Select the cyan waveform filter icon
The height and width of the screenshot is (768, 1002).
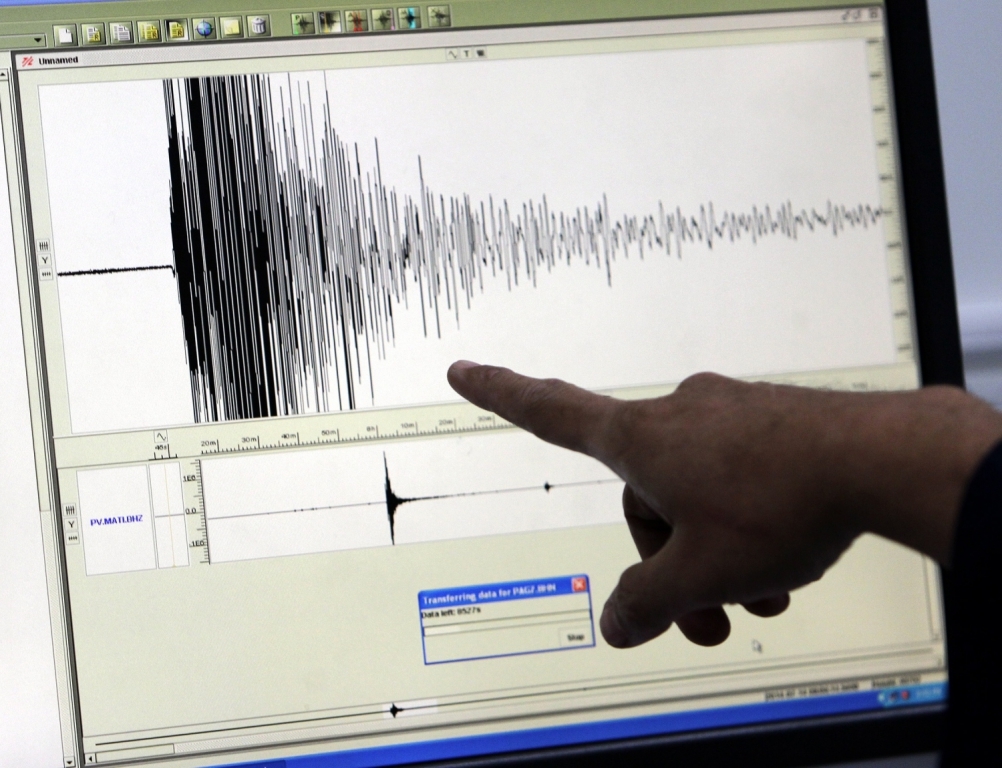[x=410, y=19]
